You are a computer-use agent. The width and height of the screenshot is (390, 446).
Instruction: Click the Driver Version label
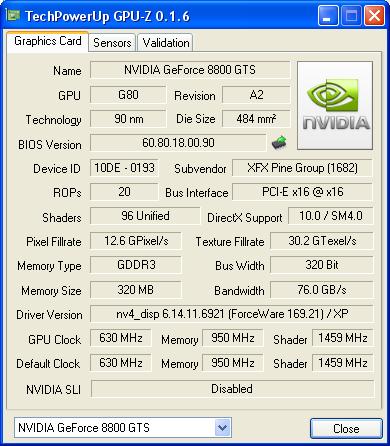[49, 315]
